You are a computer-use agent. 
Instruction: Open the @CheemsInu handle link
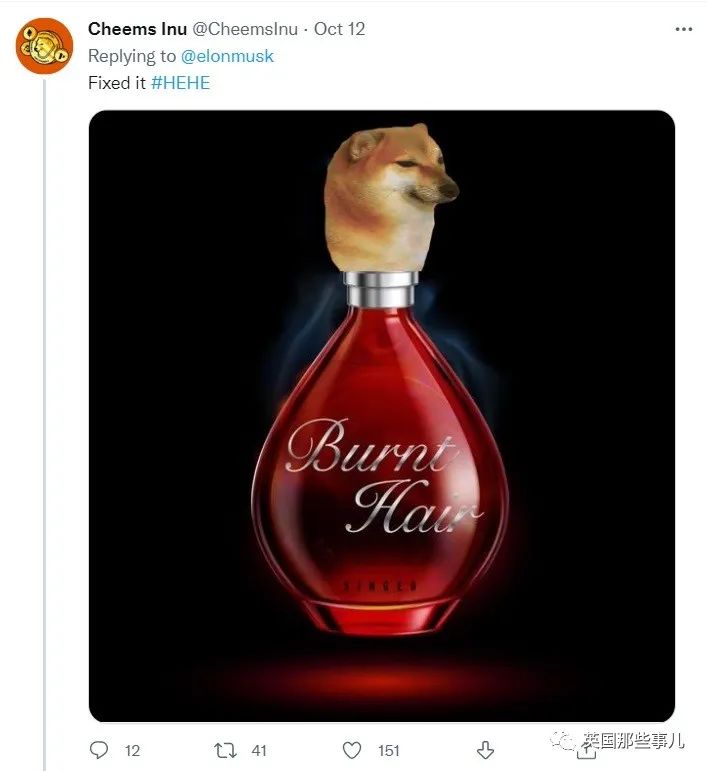tap(244, 29)
